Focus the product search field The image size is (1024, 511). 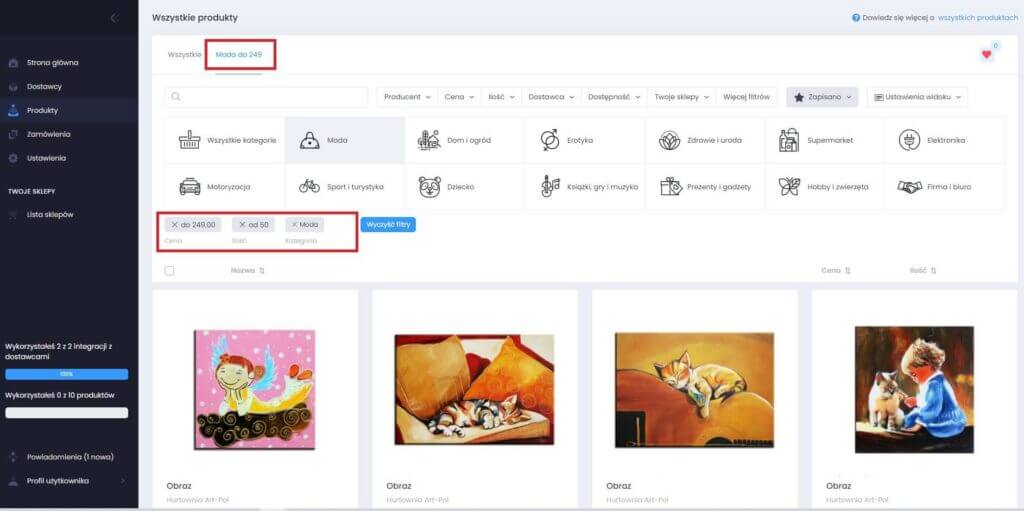[x=266, y=97]
